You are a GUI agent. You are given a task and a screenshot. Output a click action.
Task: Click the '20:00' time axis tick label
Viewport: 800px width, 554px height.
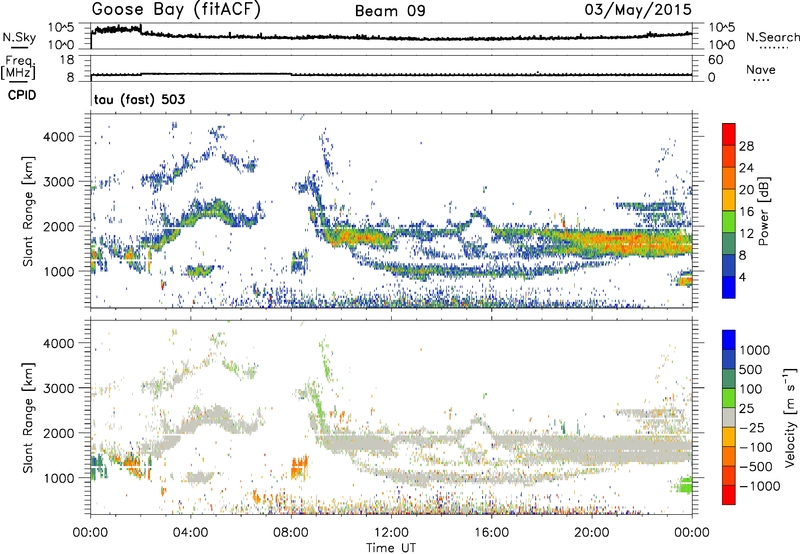(592, 533)
